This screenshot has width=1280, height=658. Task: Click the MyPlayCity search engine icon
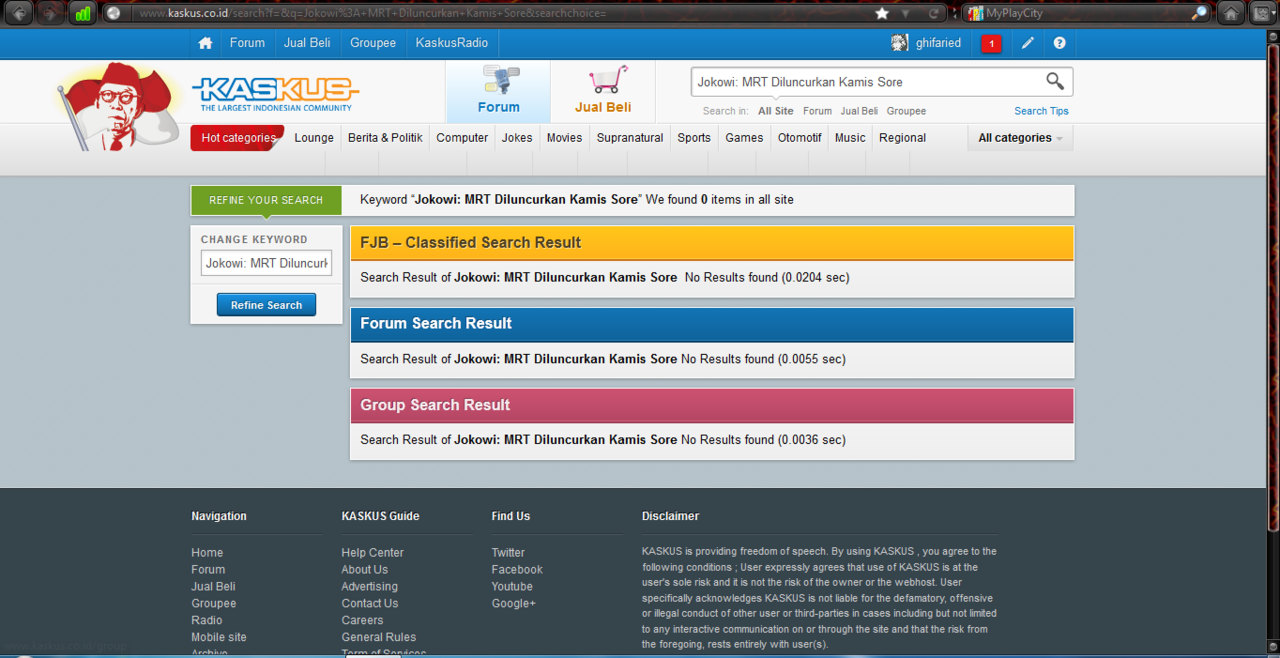tap(976, 13)
